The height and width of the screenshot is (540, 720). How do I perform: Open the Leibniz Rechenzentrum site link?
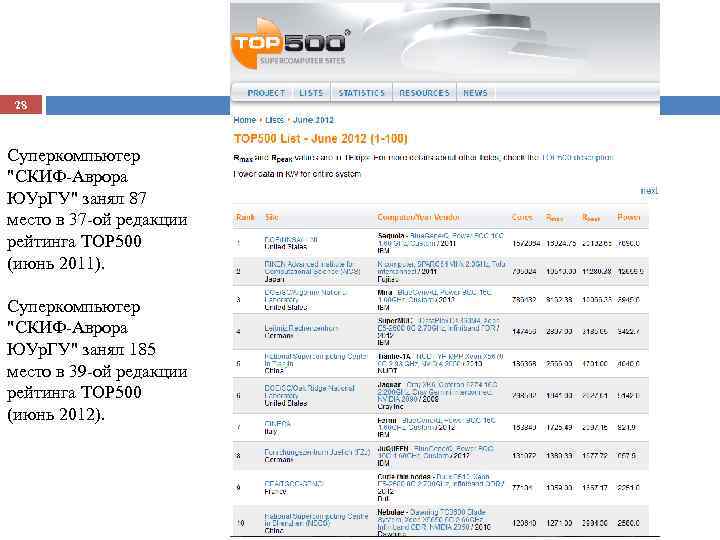tap(301, 328)
